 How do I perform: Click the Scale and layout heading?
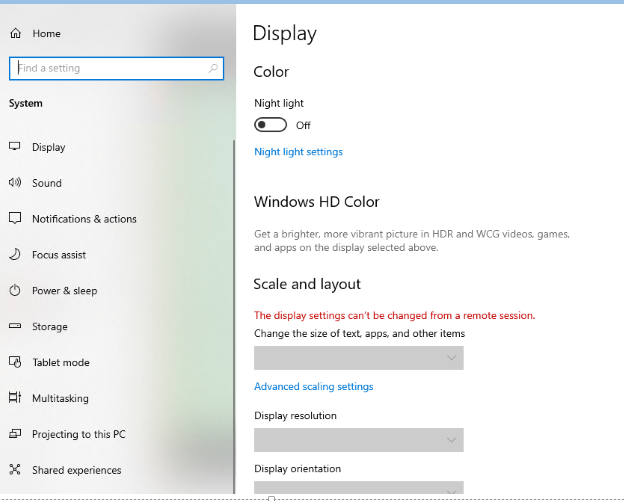pyautogui.click(x=307, y=284)
